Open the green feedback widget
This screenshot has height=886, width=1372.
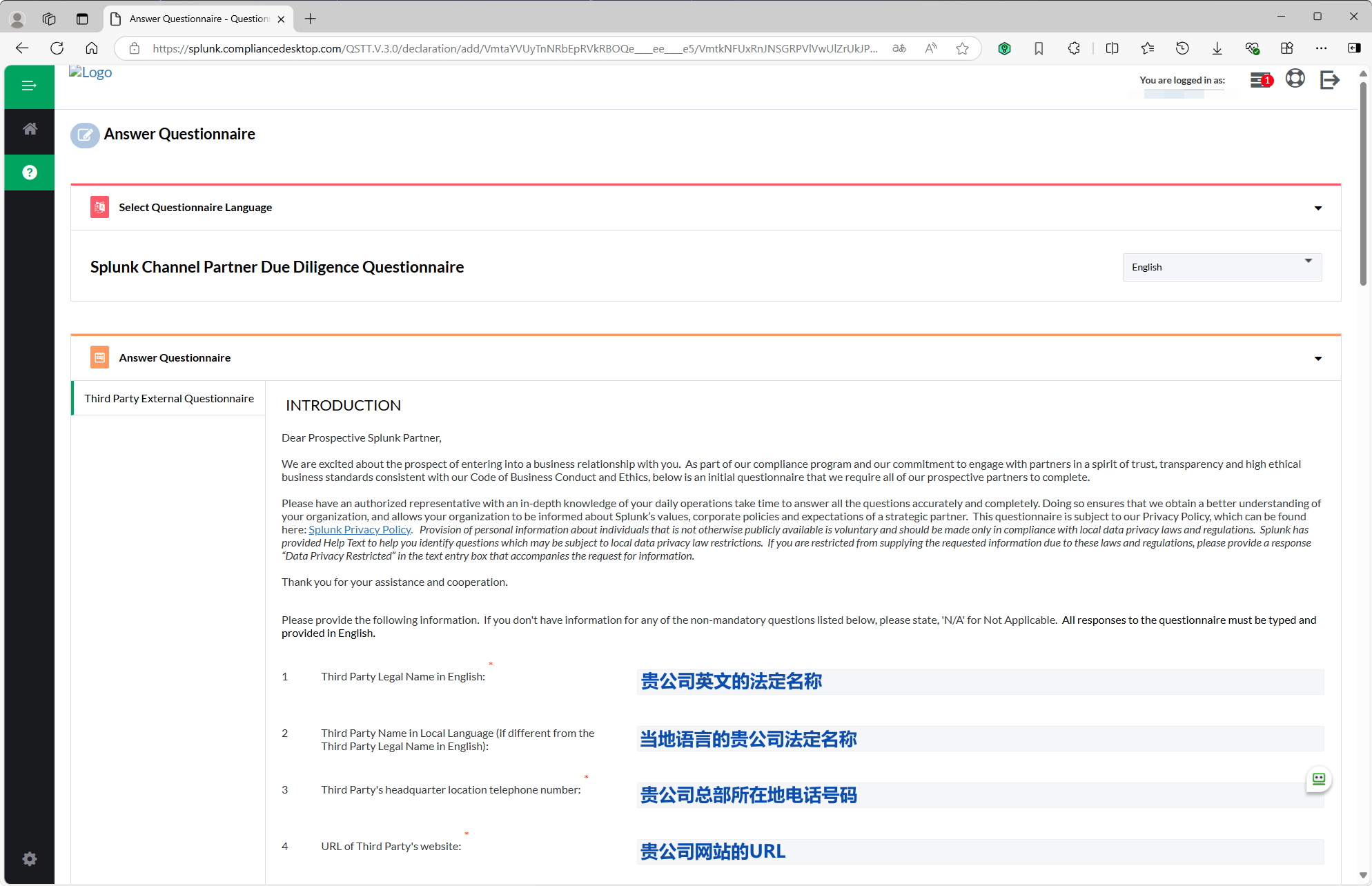click(1319, 780)
